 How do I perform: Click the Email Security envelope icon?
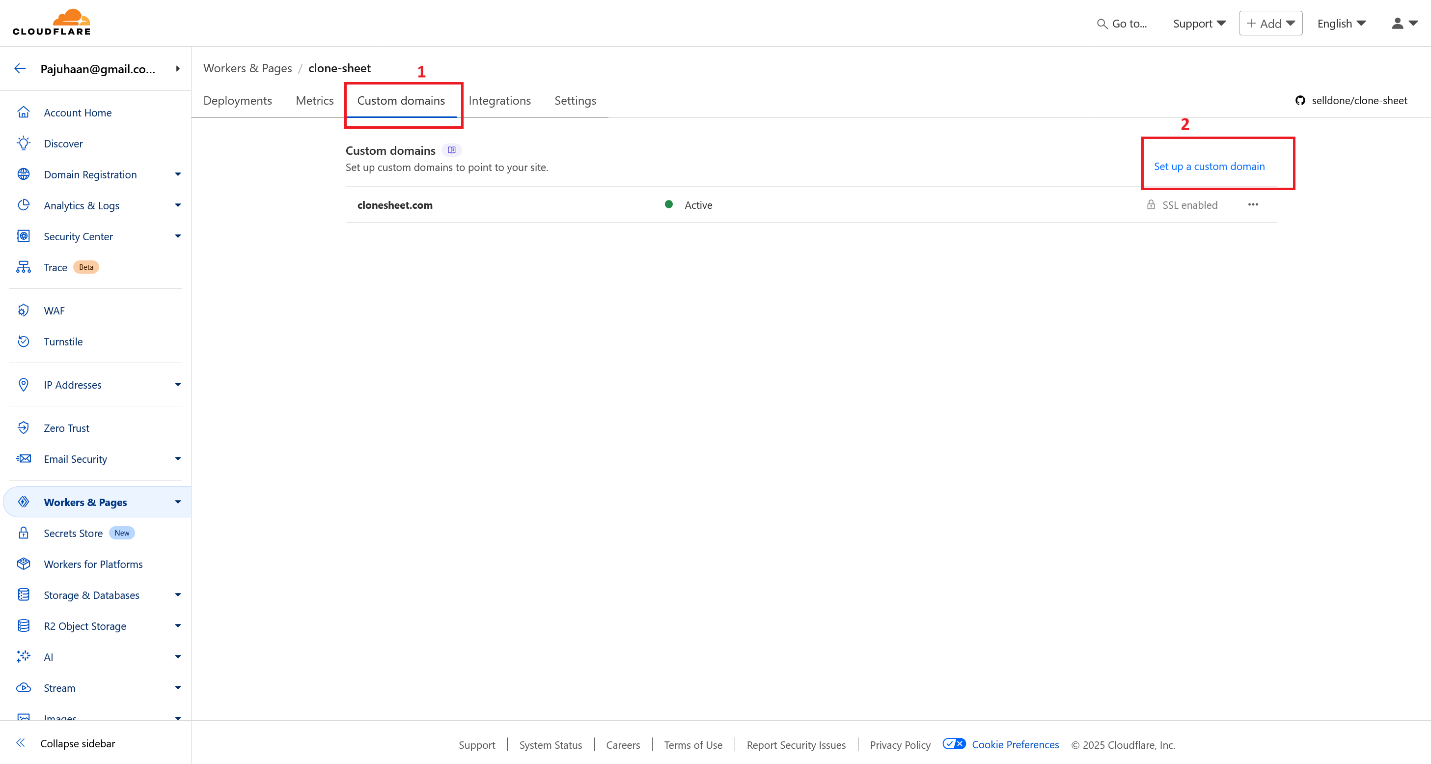(24, 459)
